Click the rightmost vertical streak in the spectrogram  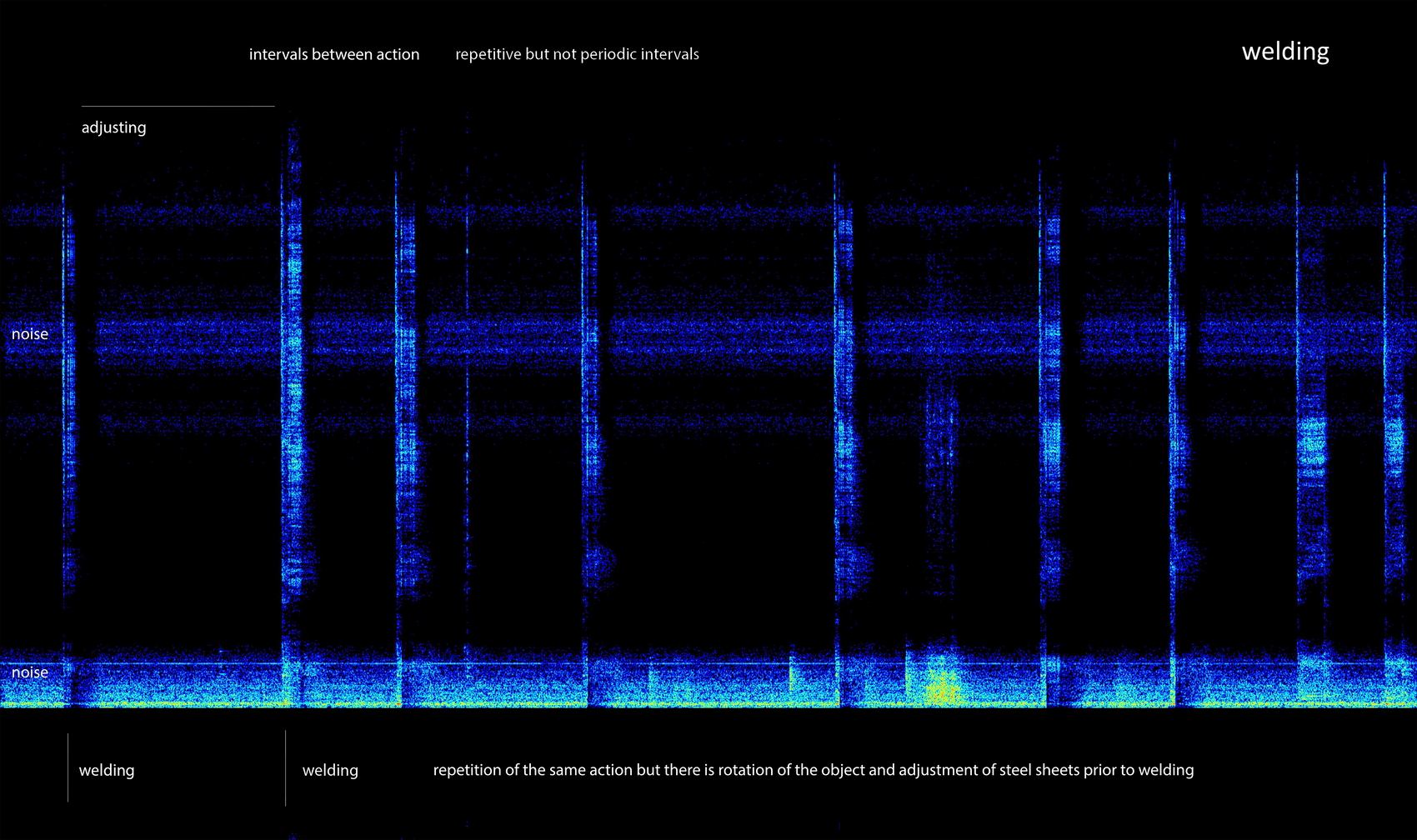click(1387, 375)
